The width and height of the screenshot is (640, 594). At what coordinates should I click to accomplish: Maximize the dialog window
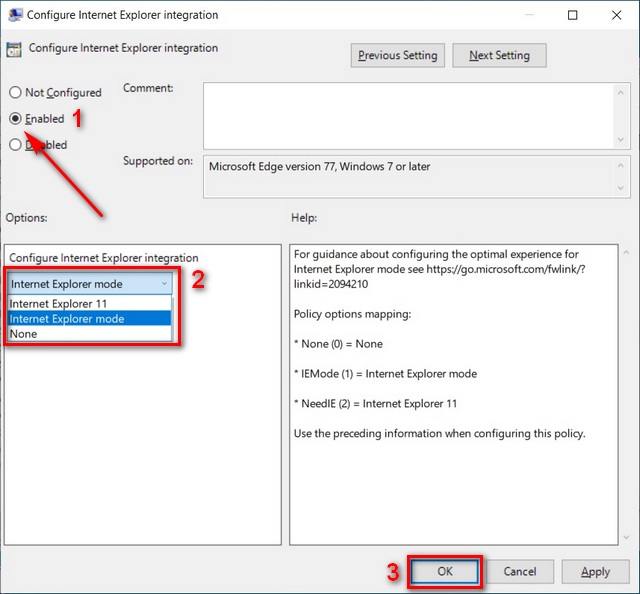573,15
